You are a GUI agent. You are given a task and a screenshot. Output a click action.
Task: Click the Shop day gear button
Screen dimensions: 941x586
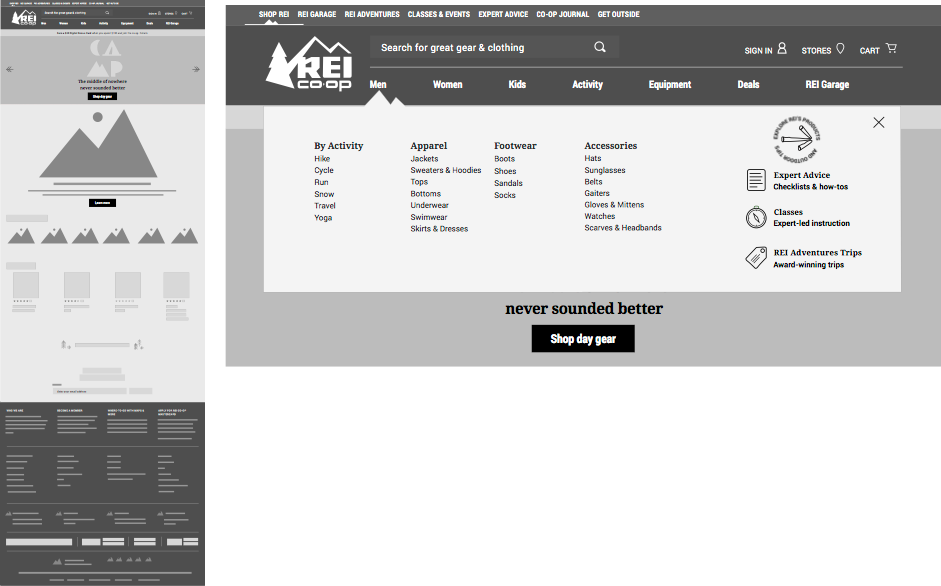coord(583,339)
